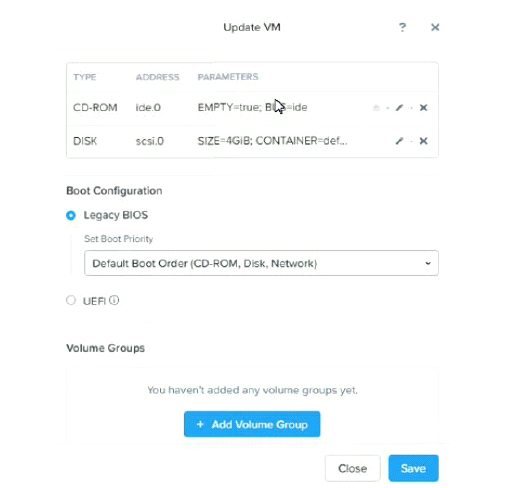Select the Legacy BIOS radio button
Screen dimensions: 518x488
pos(71,215)
